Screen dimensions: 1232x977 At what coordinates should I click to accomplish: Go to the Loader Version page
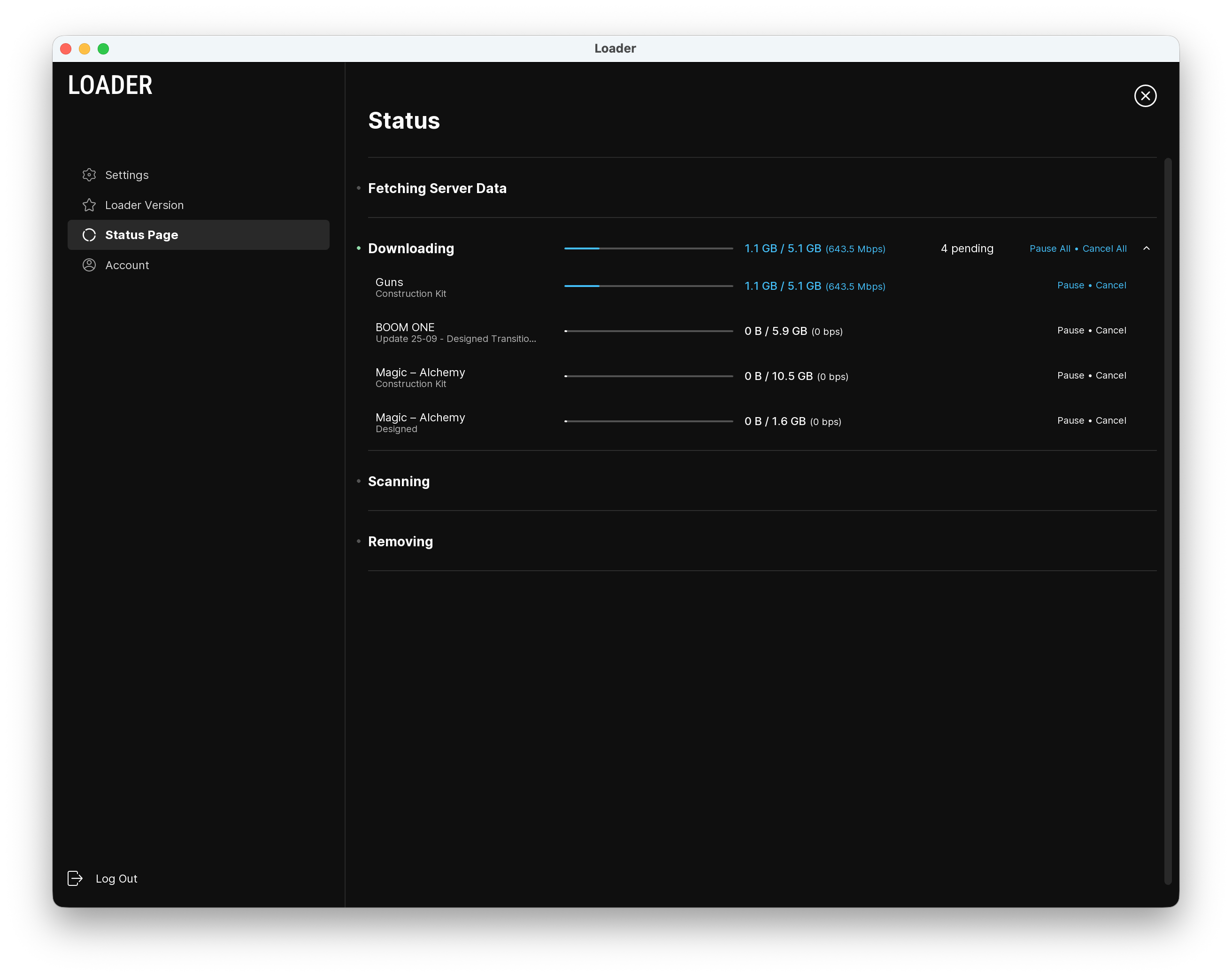click(x=144, y=205)
